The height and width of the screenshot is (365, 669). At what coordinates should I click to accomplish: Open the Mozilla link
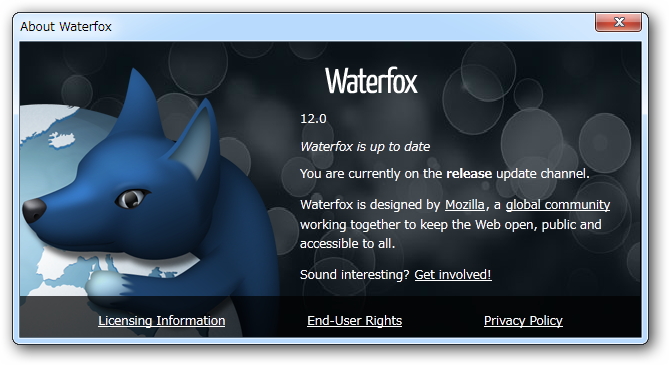click(x=465, y=205)
